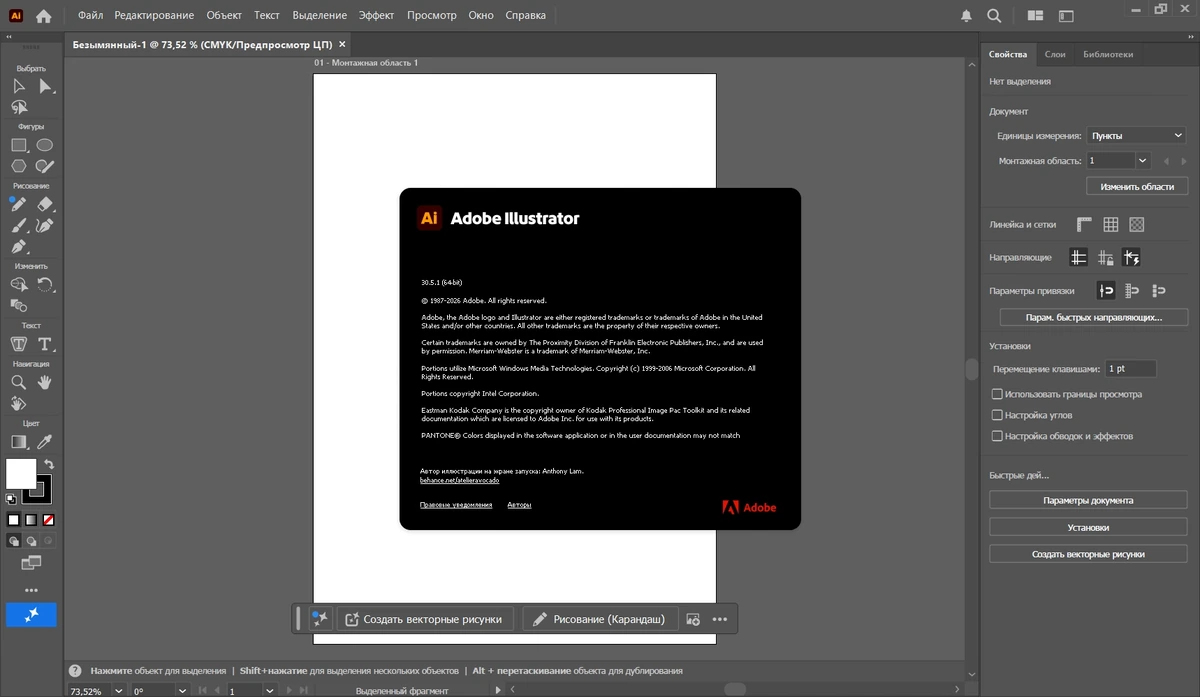Show rulers icon in Properties panel
The width and height of the screenshot is (1200, 697).
[x=1084, y=225]
